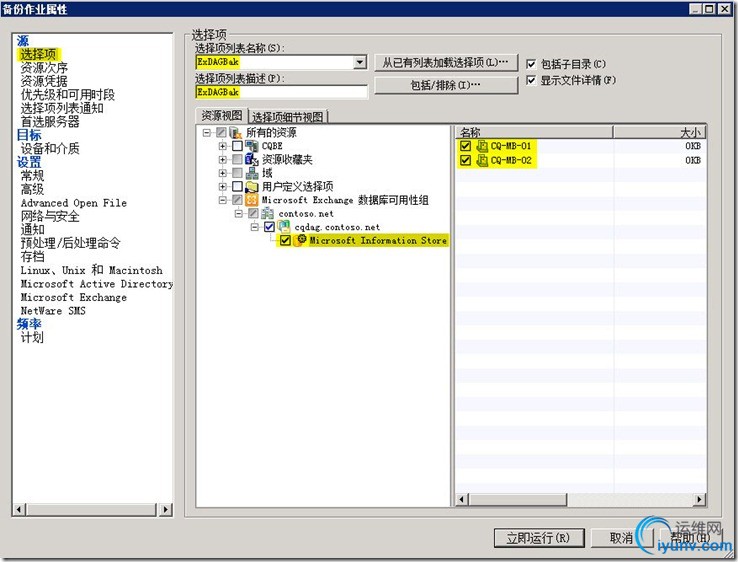Screen dimensions: 738x562
Task: Expand the 用户定义选择项 tree node
Action: click(223, 186)
